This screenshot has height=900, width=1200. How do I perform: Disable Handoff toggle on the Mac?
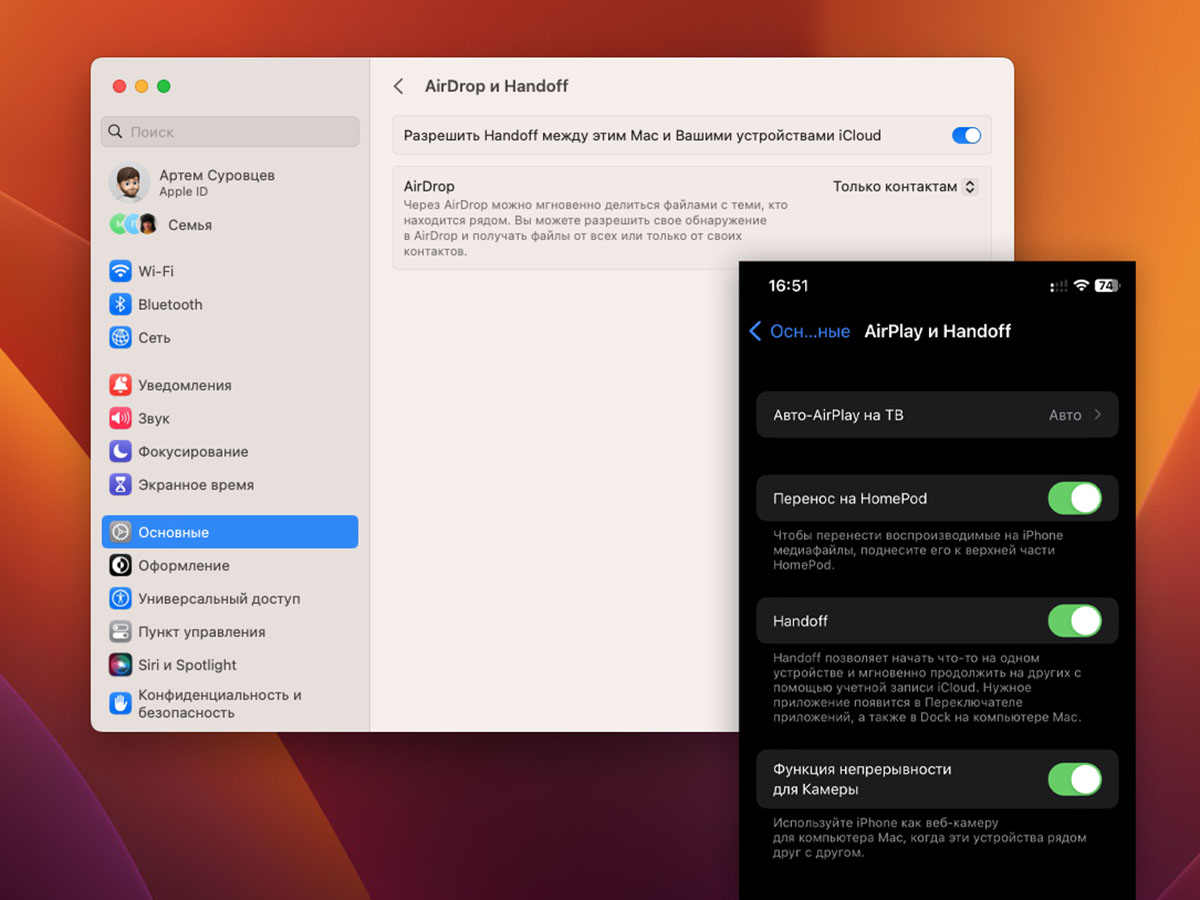click(x=965, y=135)
